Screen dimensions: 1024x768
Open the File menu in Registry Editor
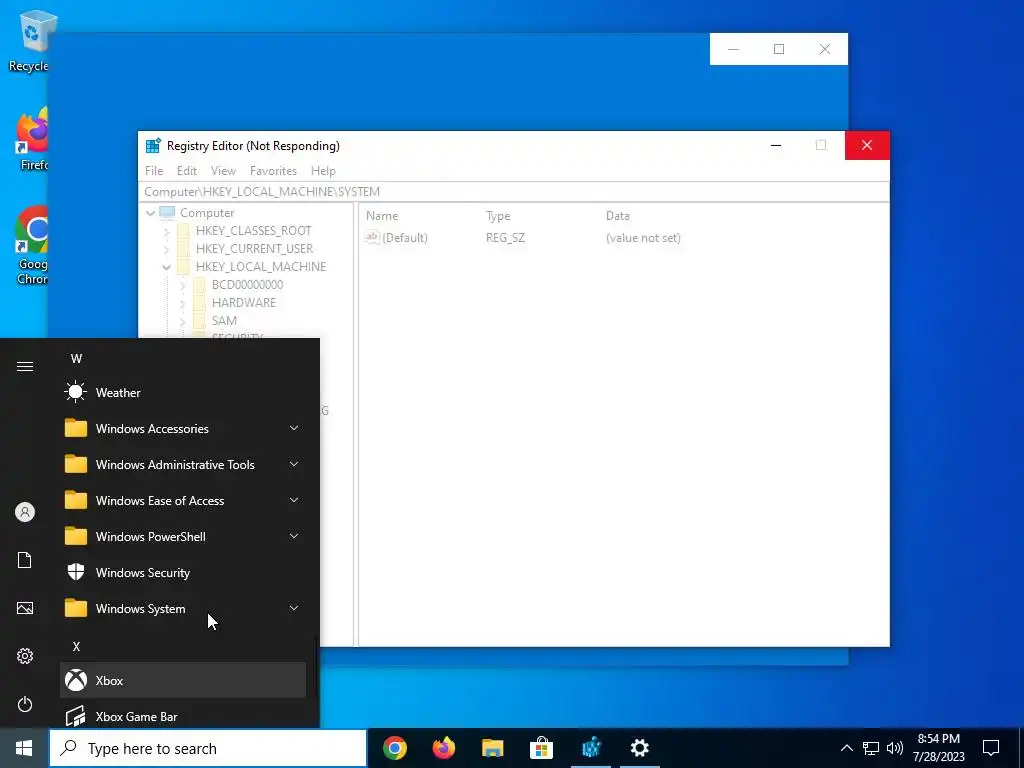click(x=154, y=170)
